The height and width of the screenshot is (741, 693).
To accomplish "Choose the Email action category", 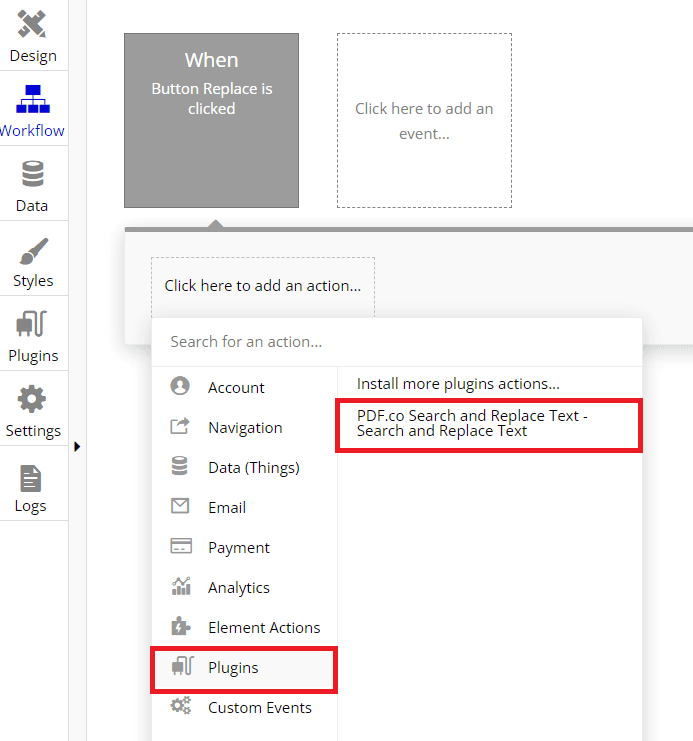I will tap(227, 507).
